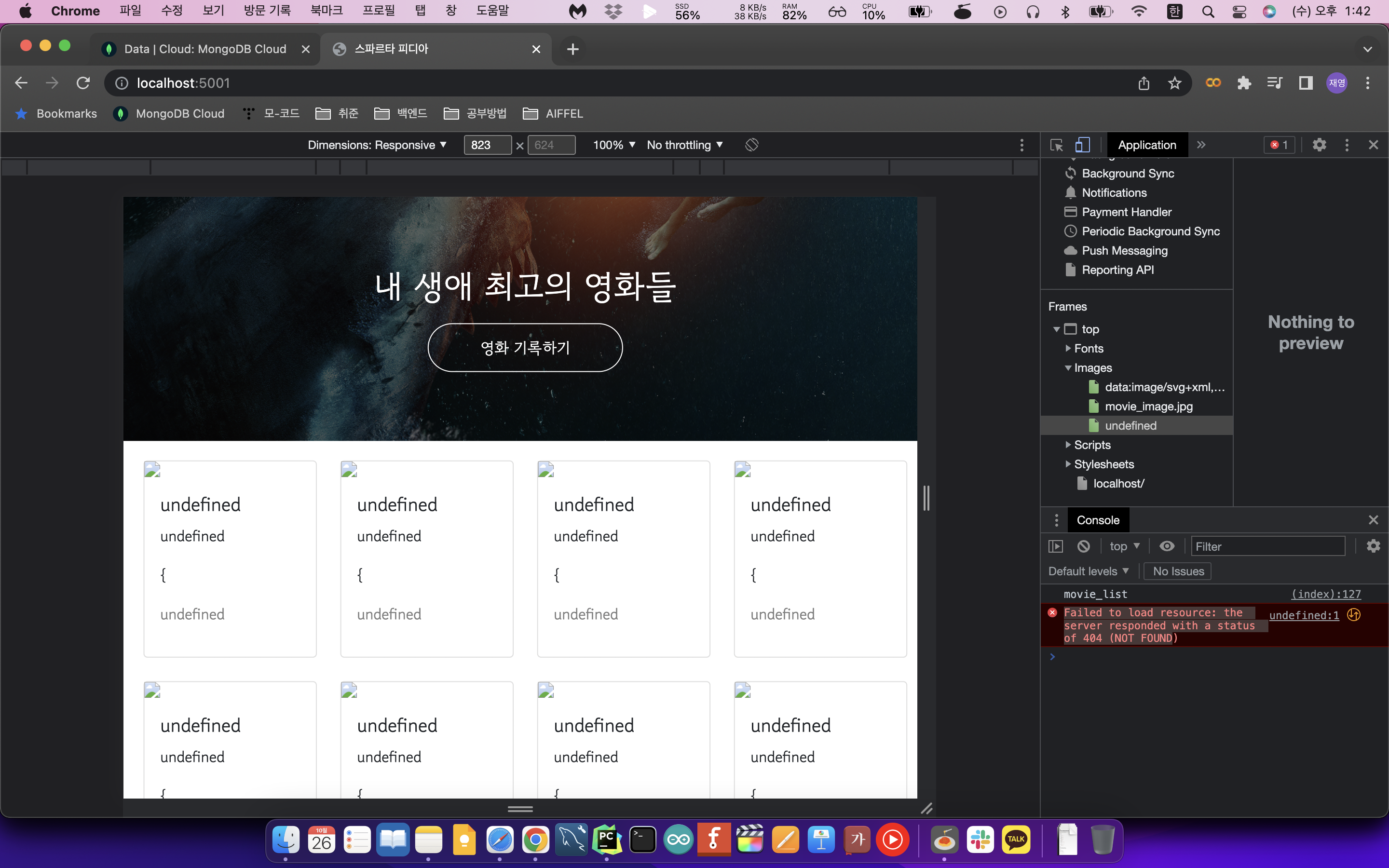Screen dimensions: 1389x868
Task: Open the 도움말 menu
Action: [x=492, y=11]
